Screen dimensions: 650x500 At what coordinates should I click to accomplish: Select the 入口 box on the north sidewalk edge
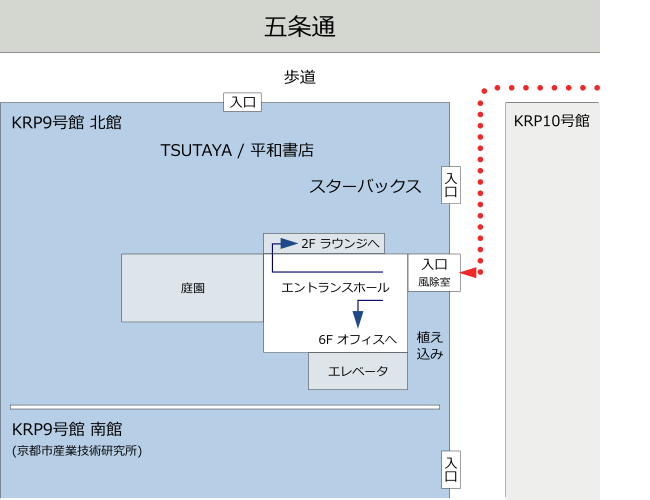243,101
